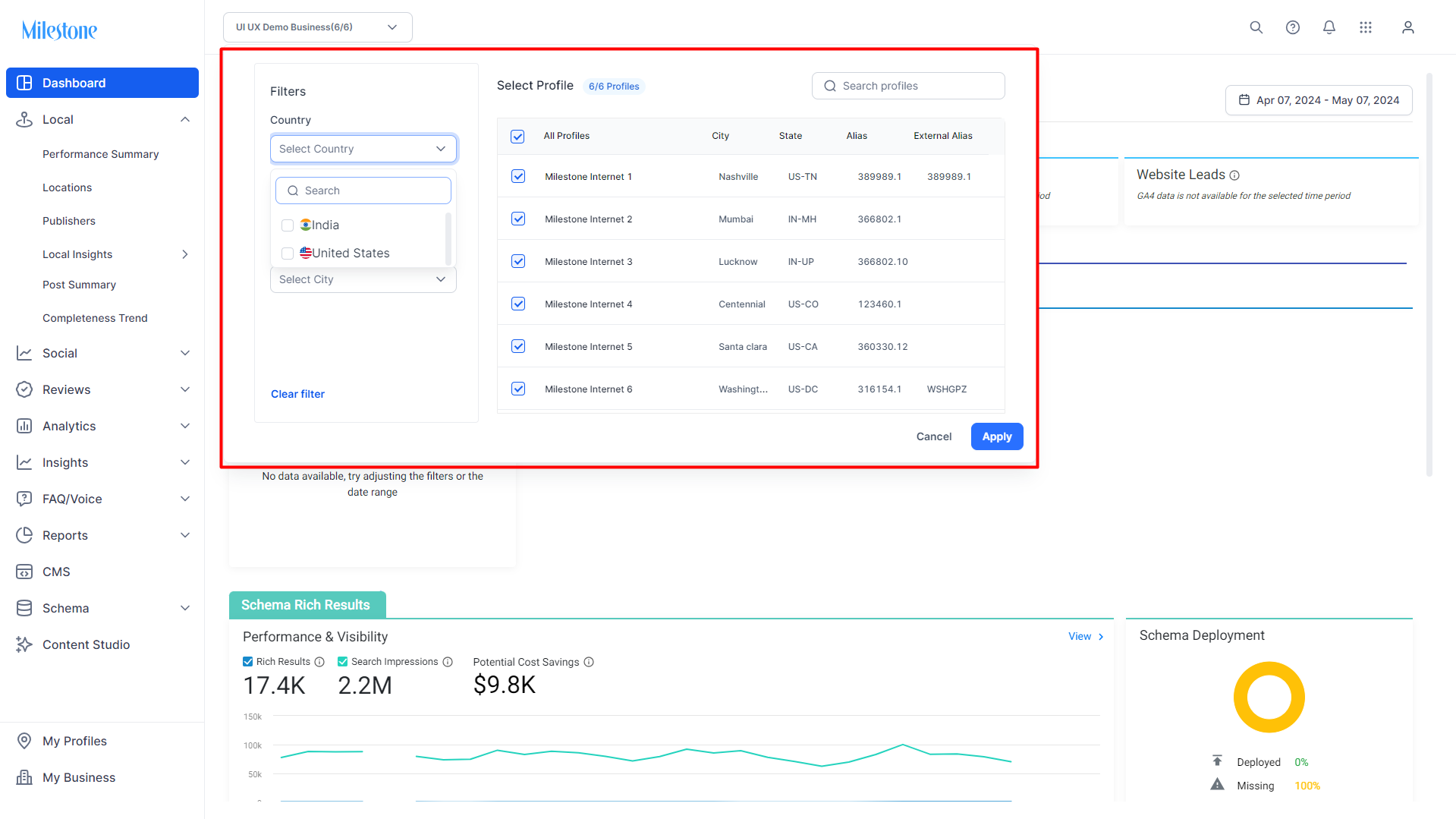
Task: Click the Schema database icon
Action: click(x=24, y=608)
